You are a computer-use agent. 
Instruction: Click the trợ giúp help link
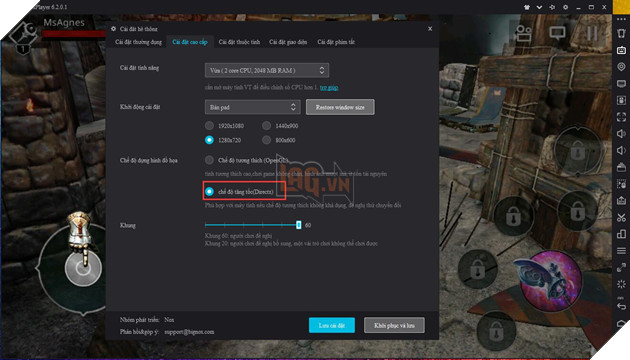329,88
